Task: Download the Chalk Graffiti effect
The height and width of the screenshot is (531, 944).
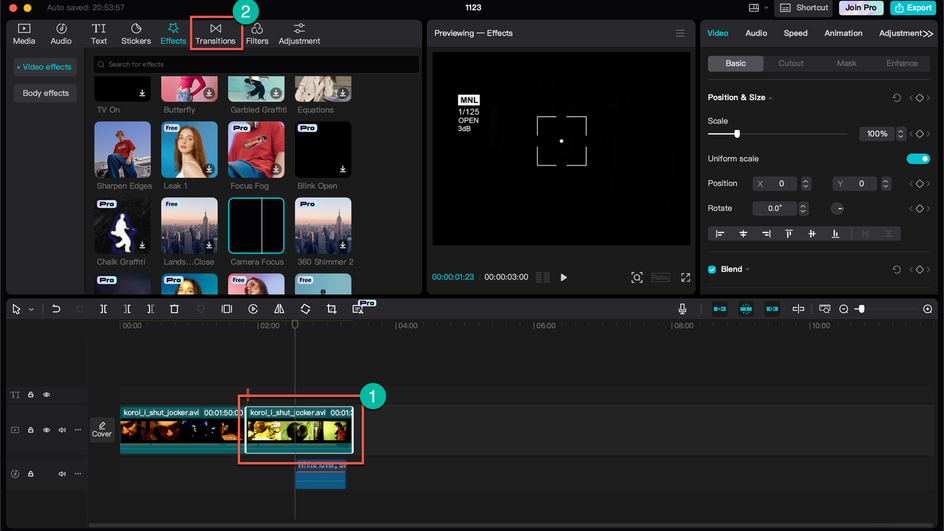Action: pos(142,245)
